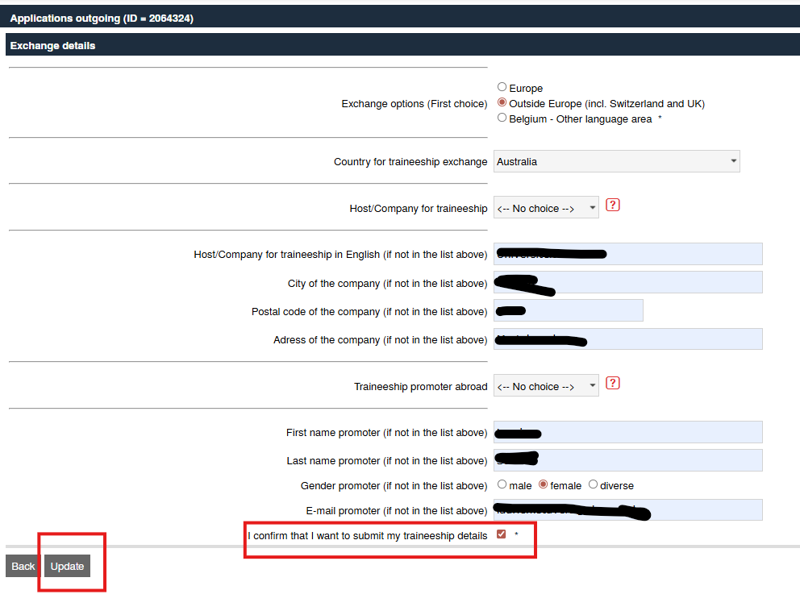Select Europe exchange option
Screen dimensions: 800x615
click(502, 88)
